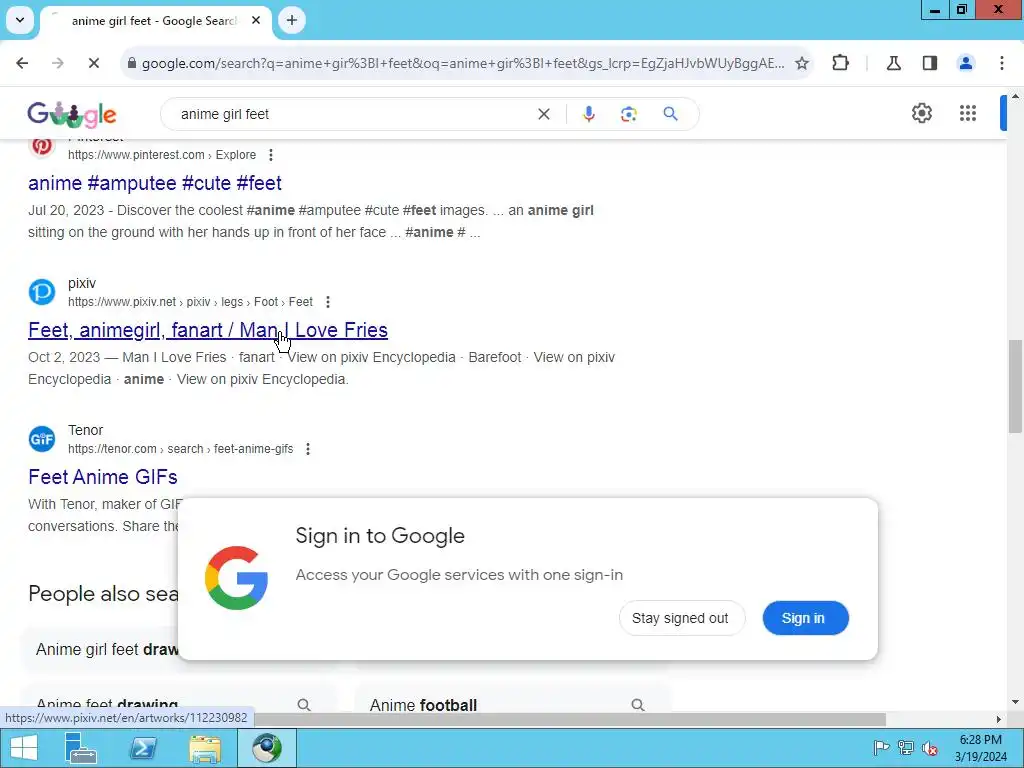The width and height of the screenshot is (1024, 768).
Task: Open Server Manager from taskbar
Action: pyautogui.click(x=81, y=748)
